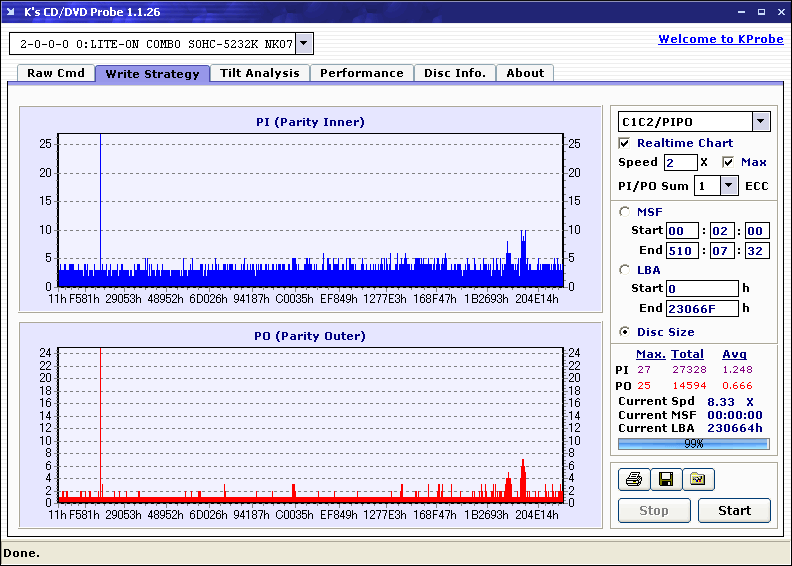Image resolution: width=792 pixels, height=566 pixels.
Task: Click the KProbe title bar app icon
Action: 11,12
